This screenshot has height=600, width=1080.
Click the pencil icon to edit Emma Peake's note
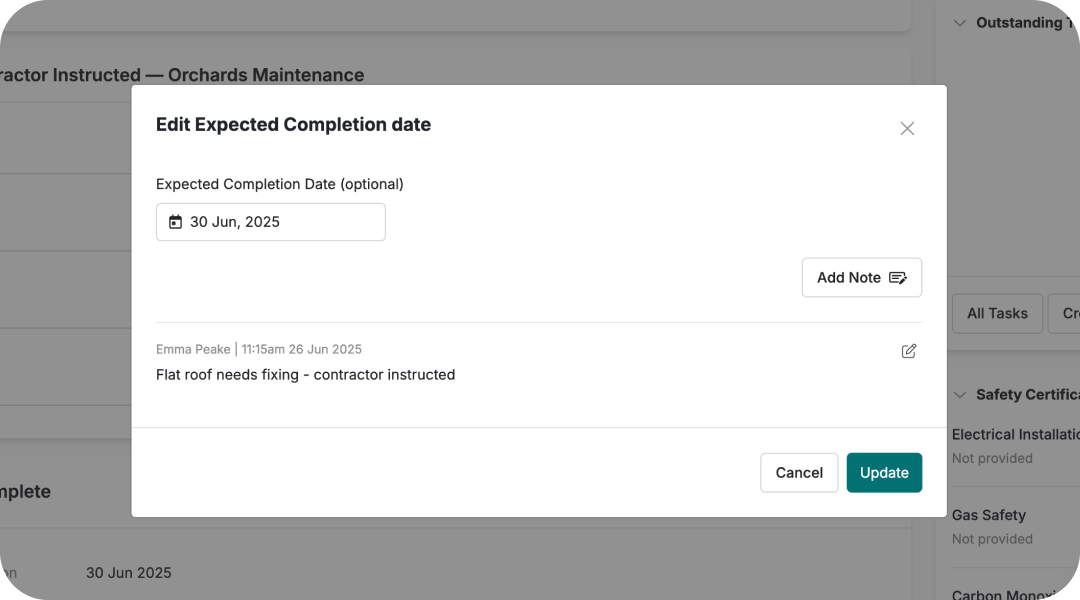coord(908,351)
